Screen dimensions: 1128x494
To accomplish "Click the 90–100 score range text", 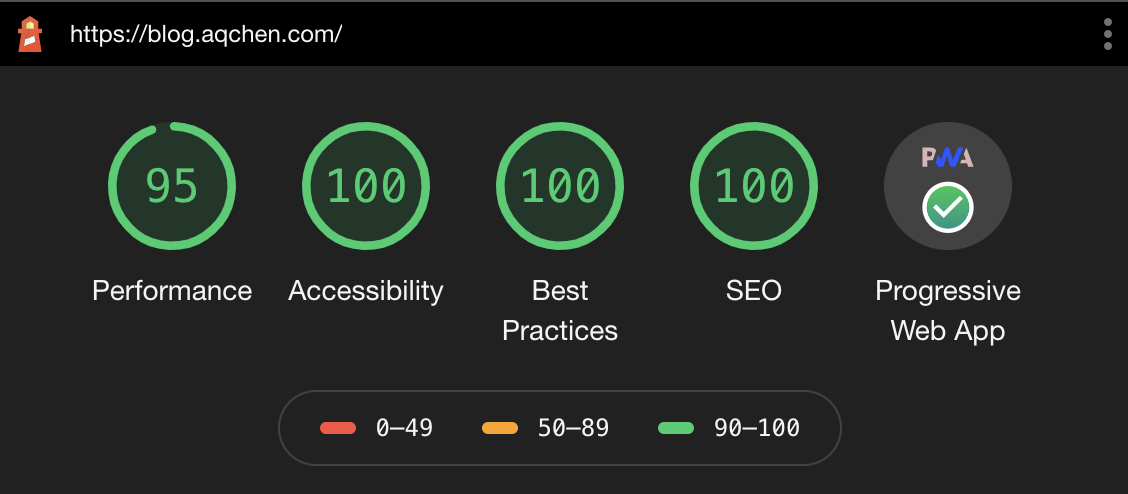I will point(757,428).
